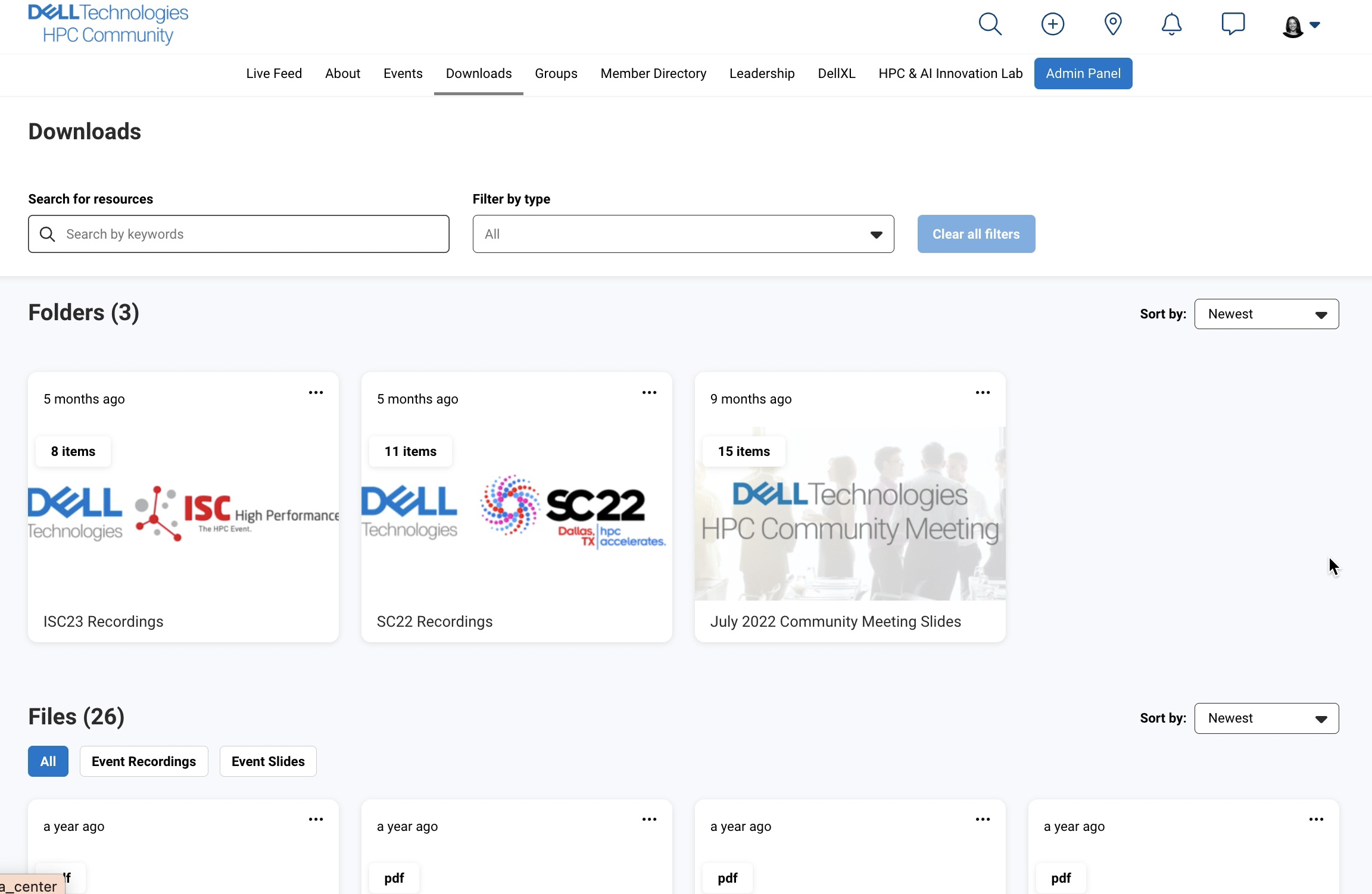The height and width of the screenshot is (894, 1372).
Task: Click the Admin Panel button
Action: (1083, 74)
